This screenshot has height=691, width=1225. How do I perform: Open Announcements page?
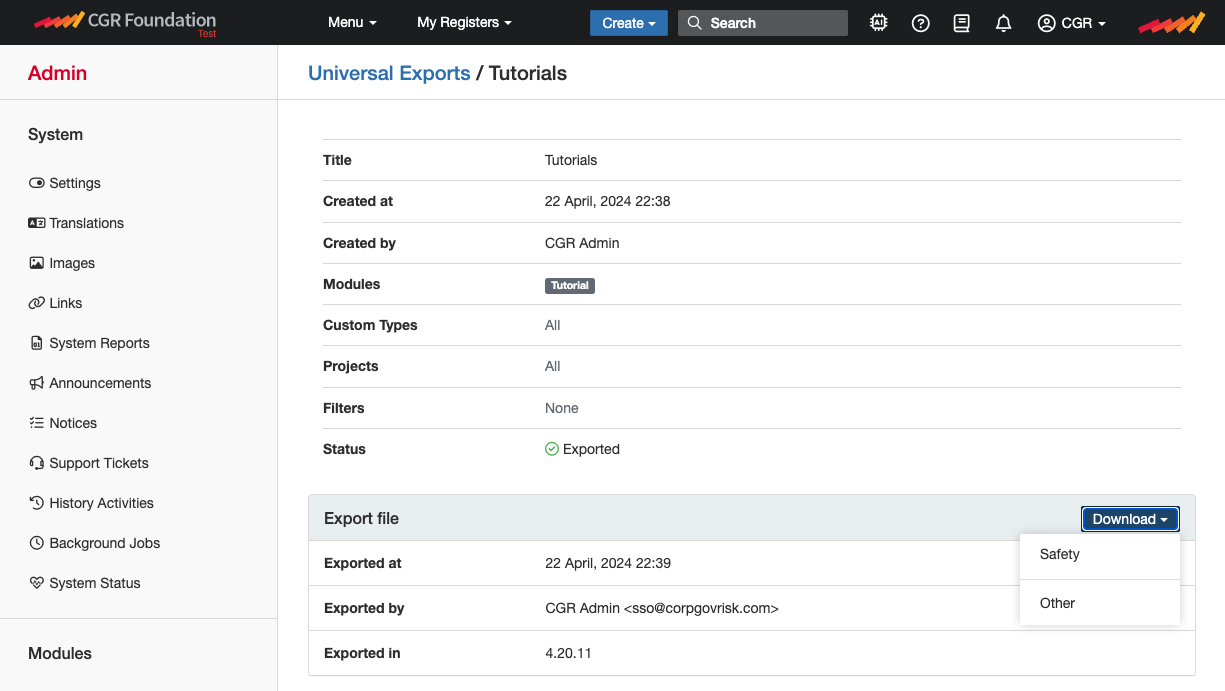click(100, 383)
